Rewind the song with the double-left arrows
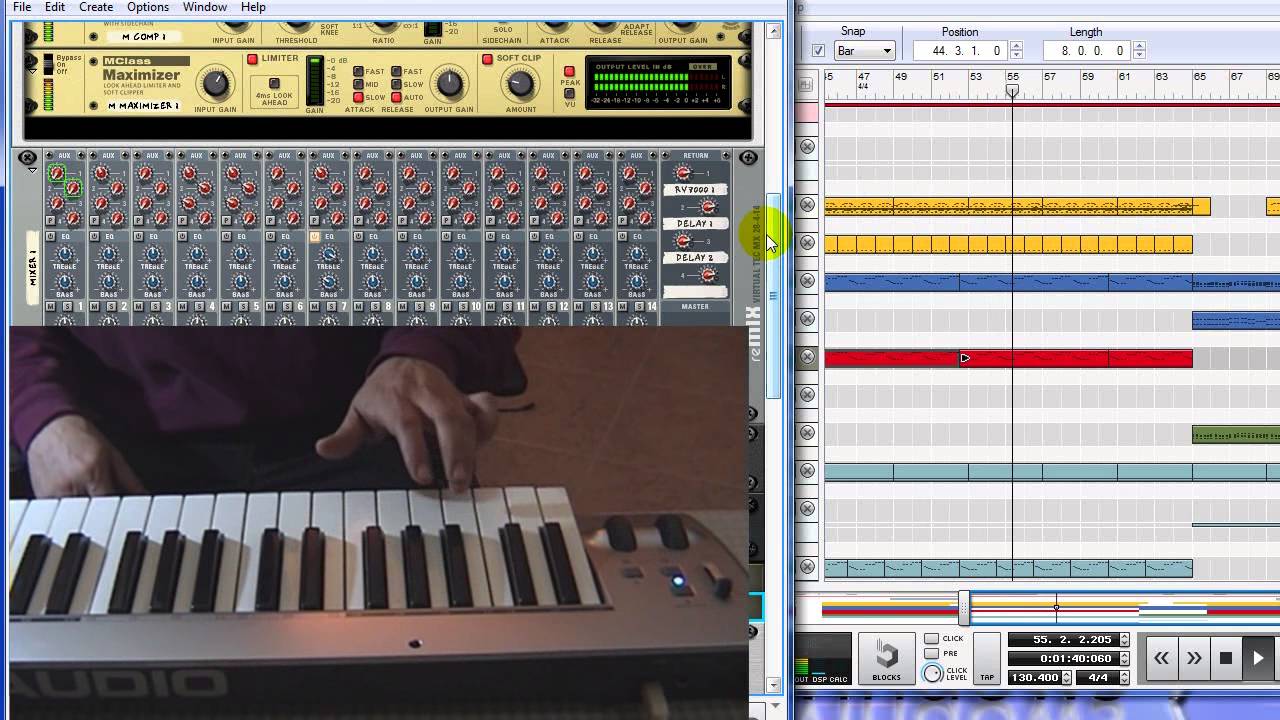1280x720 pixels. pos(1161,658)
